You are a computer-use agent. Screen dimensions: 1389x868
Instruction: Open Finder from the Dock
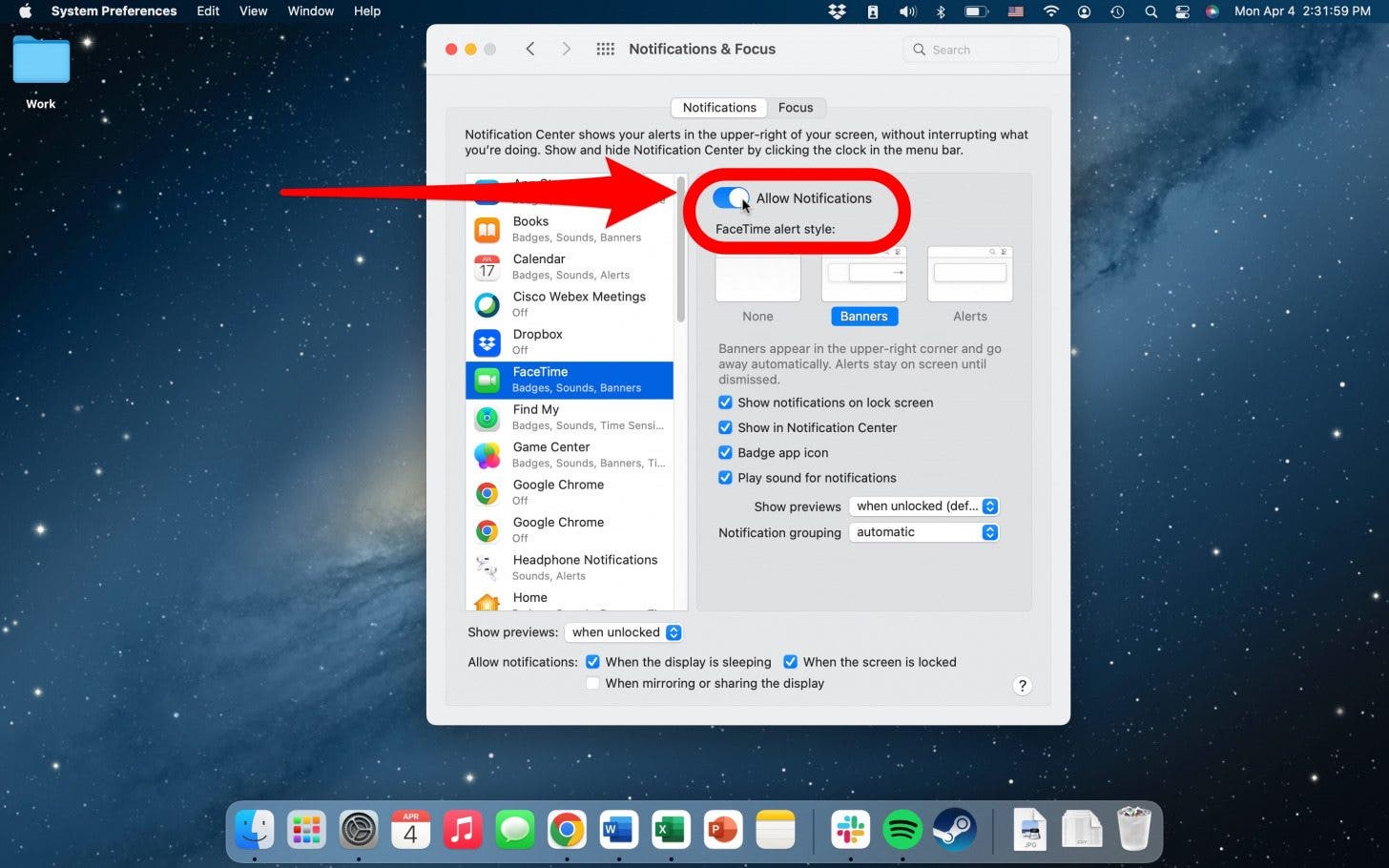point(255,830)
